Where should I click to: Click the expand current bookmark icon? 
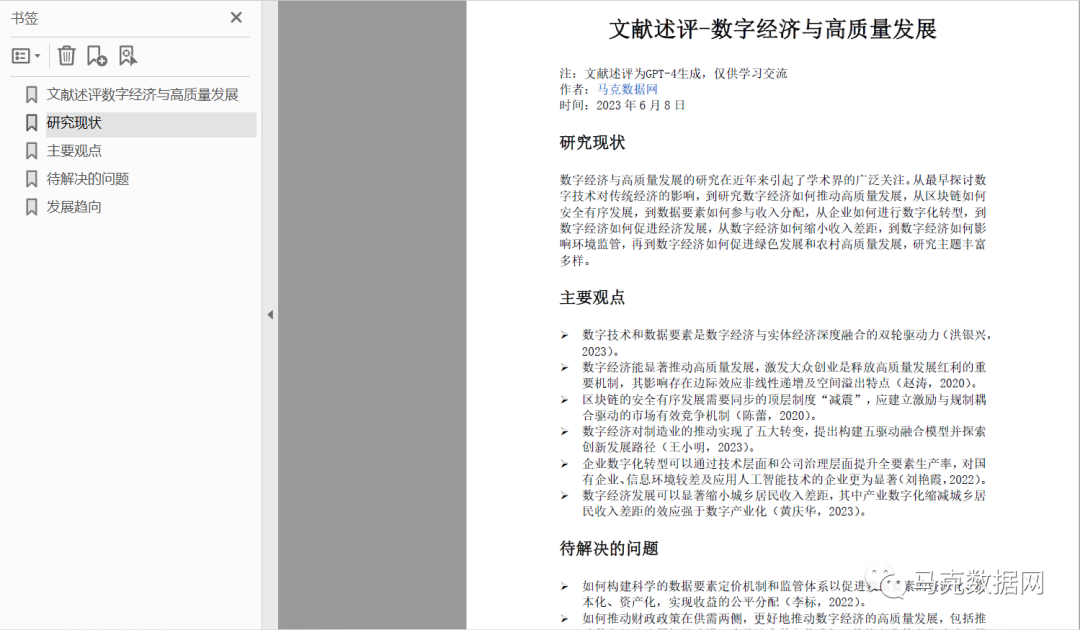click(127, 56)
